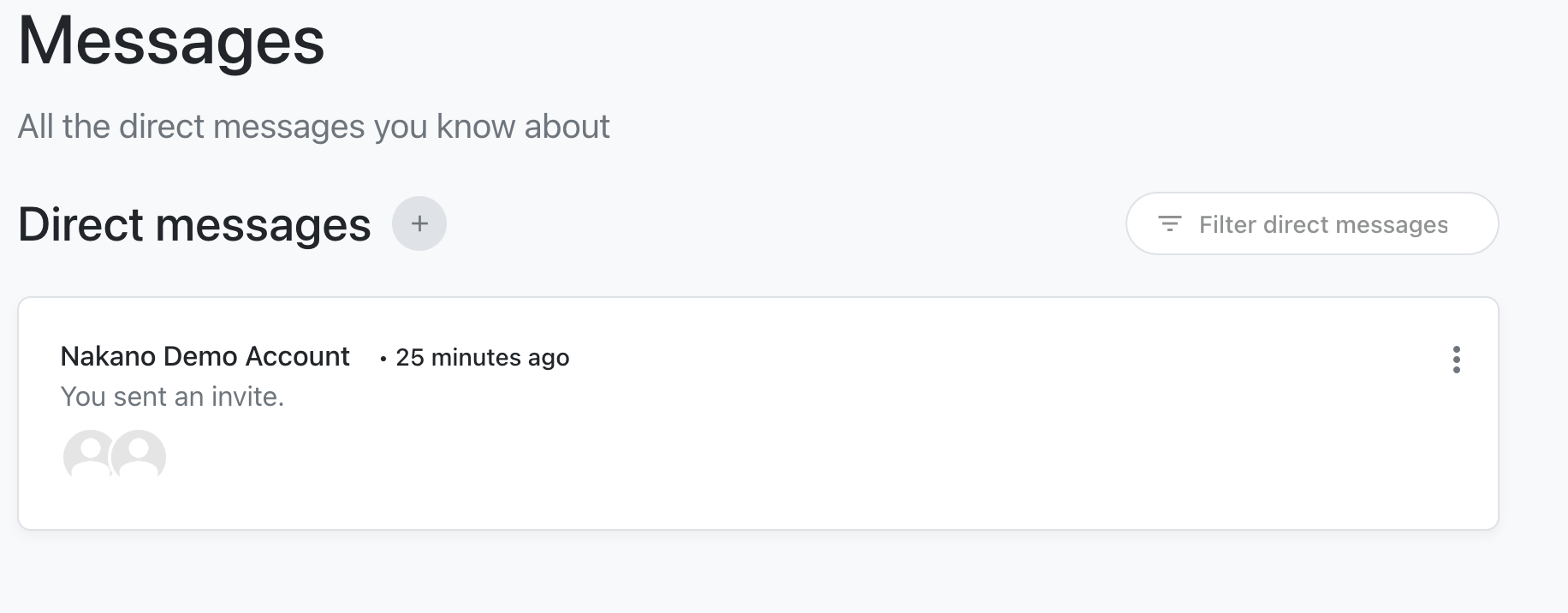Click the word "minutes" in the timestamp
Viewport: 1568px width, 613px height.
476,358
